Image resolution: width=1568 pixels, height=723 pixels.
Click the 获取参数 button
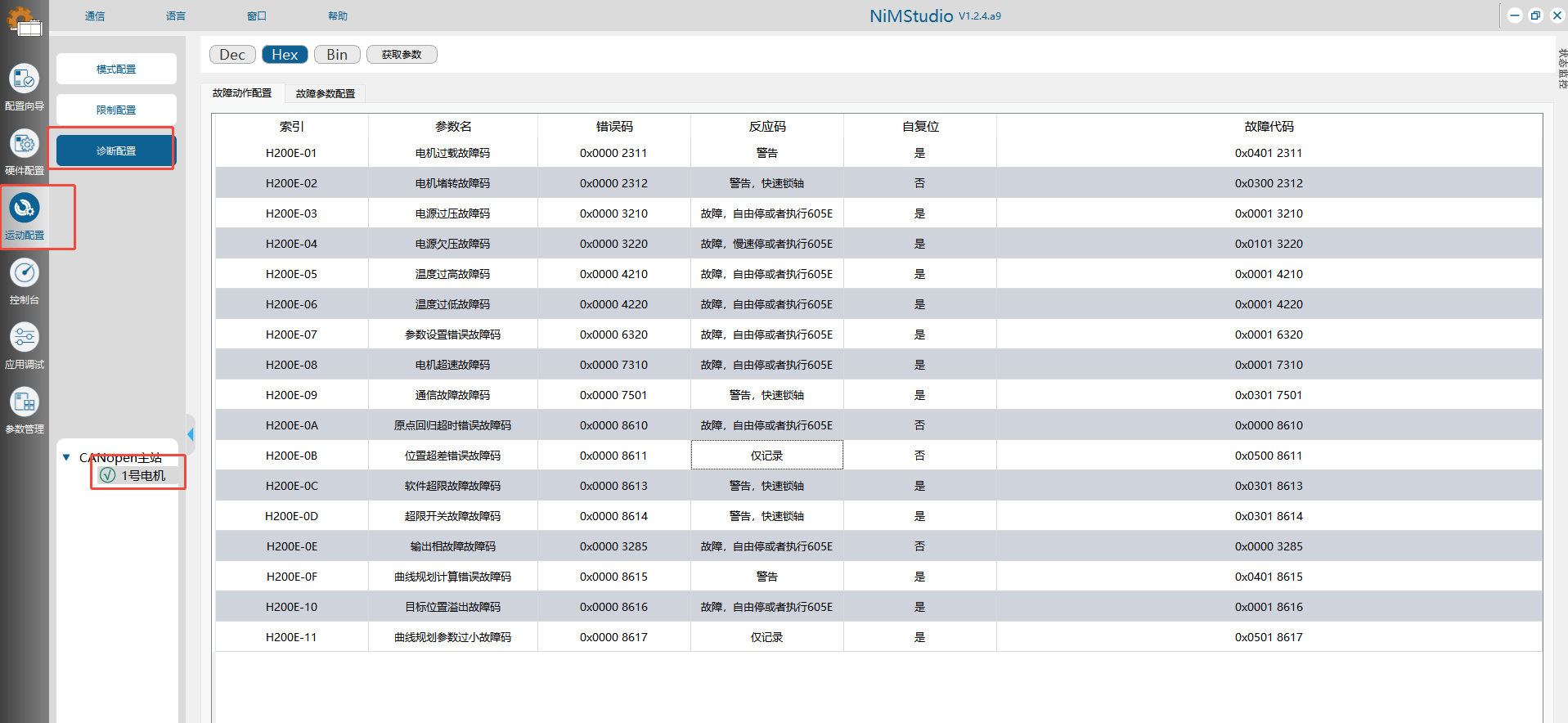(x=402, y=54)
